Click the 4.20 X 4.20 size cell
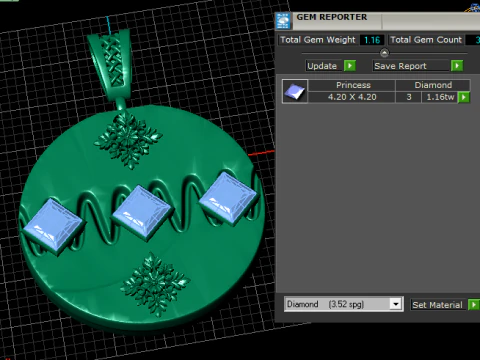Image resolution: width=480 pixels, height=360 pixels. (x=352, y=97)
